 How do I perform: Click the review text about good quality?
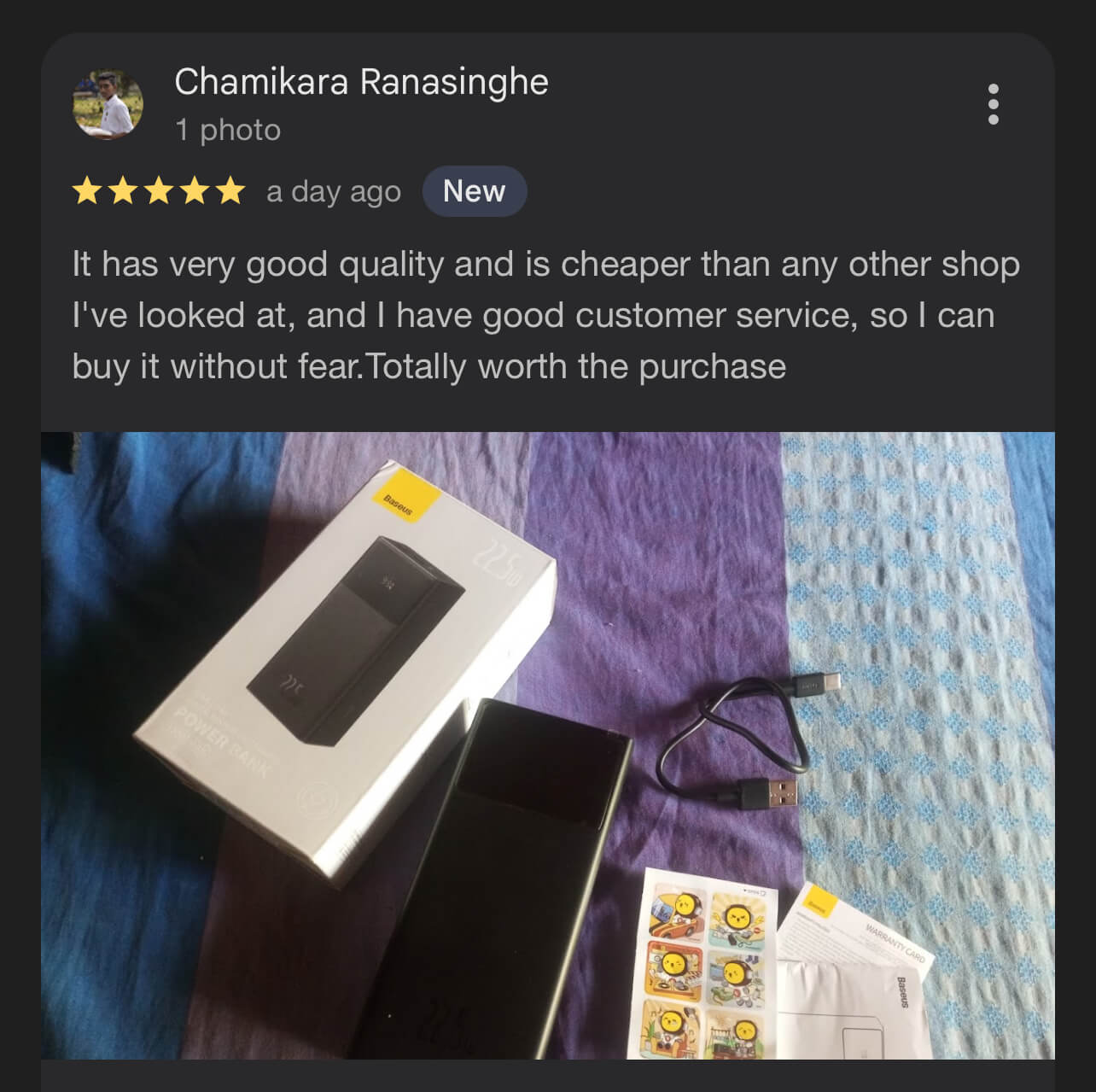click(546, 315)
